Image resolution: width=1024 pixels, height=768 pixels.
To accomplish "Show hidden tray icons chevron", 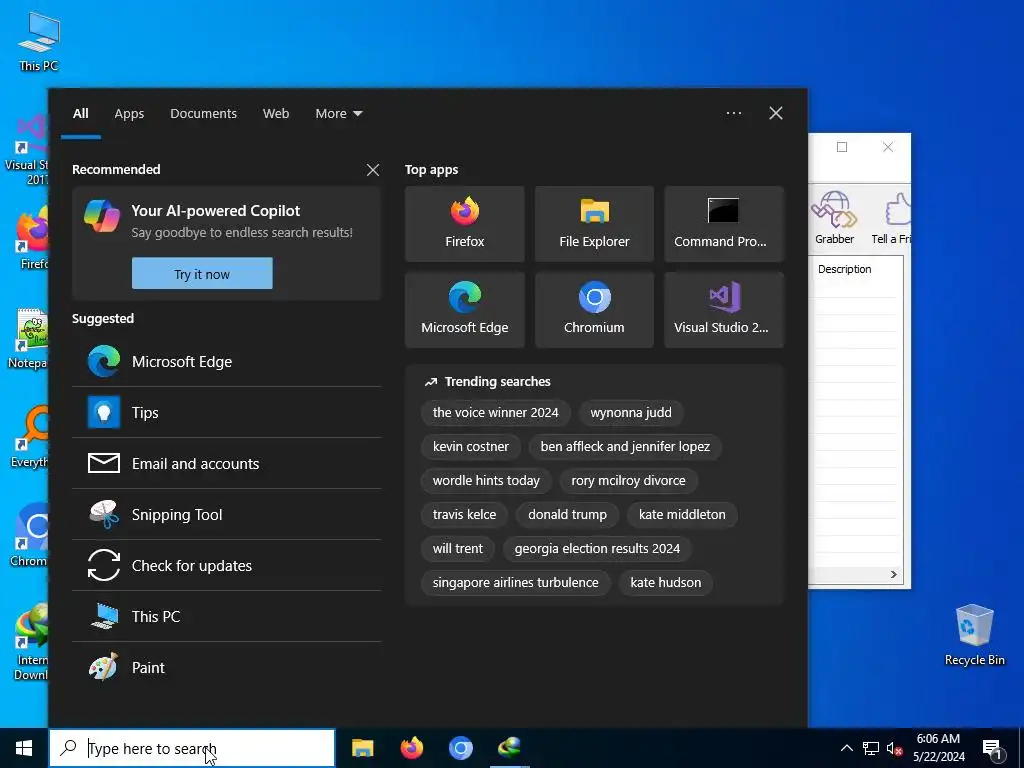I will point(846,748).
